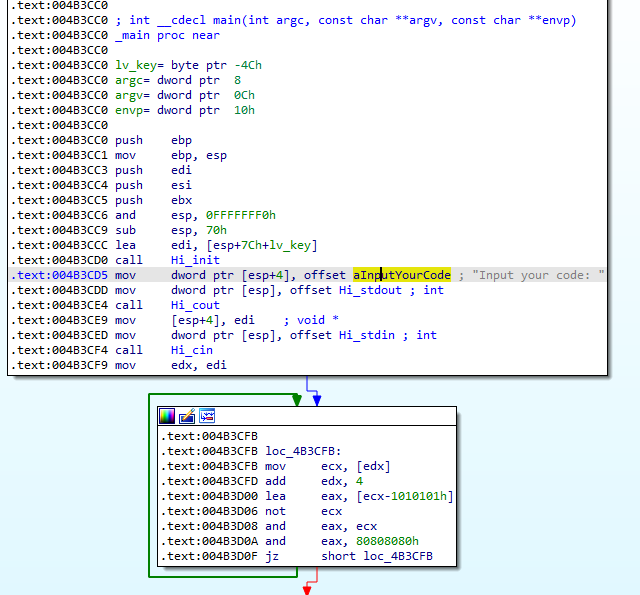Click the edit node comment pencil icon
This screenshot has height=595, width=640.
tap(187, 416)
